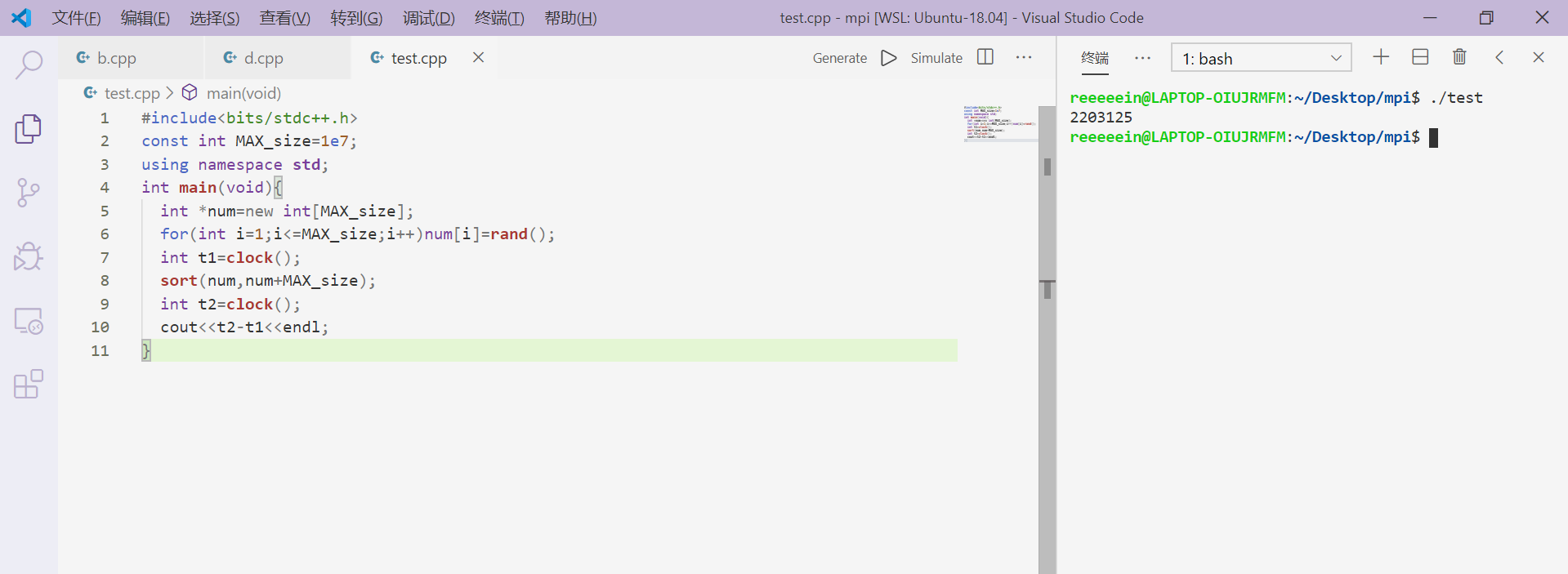Open the 转到(G) menu

(x=356, y=18)
